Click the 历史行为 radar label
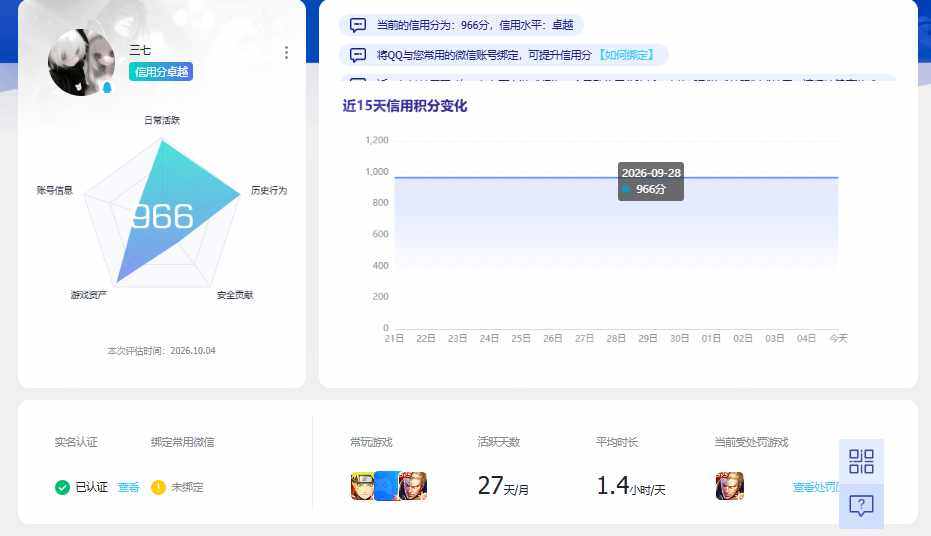The image size is (931, 536). [x=269, y=190]
